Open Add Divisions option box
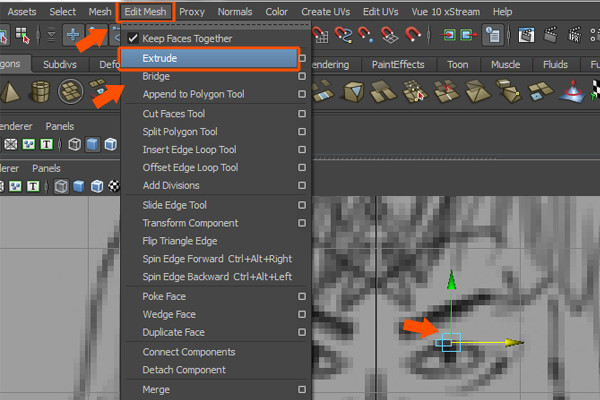This screenshot has width=600, height=400. pyautogui.click(x=302, y=186)
